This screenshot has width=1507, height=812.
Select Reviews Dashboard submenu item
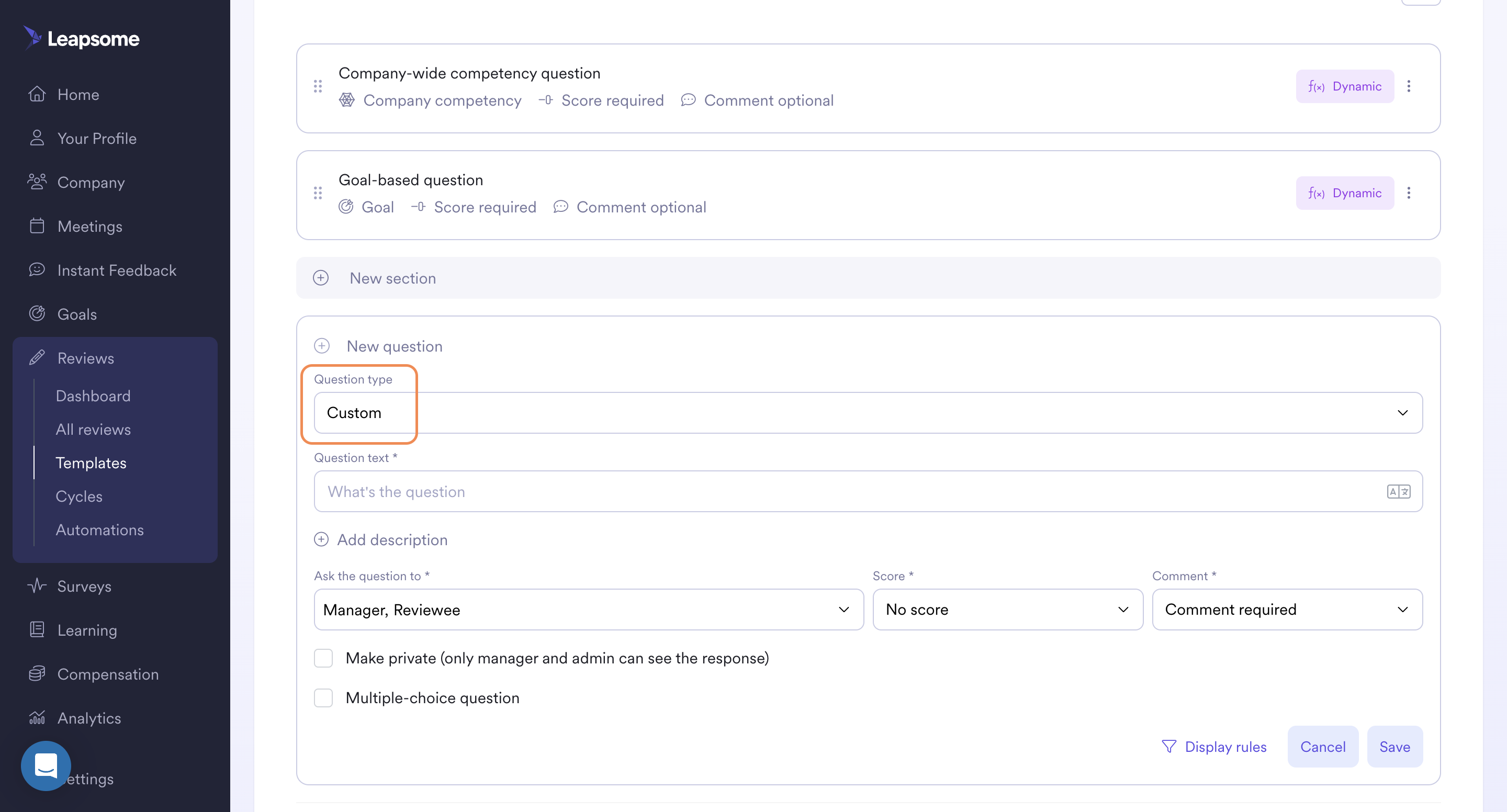click(x=93, y=396)
